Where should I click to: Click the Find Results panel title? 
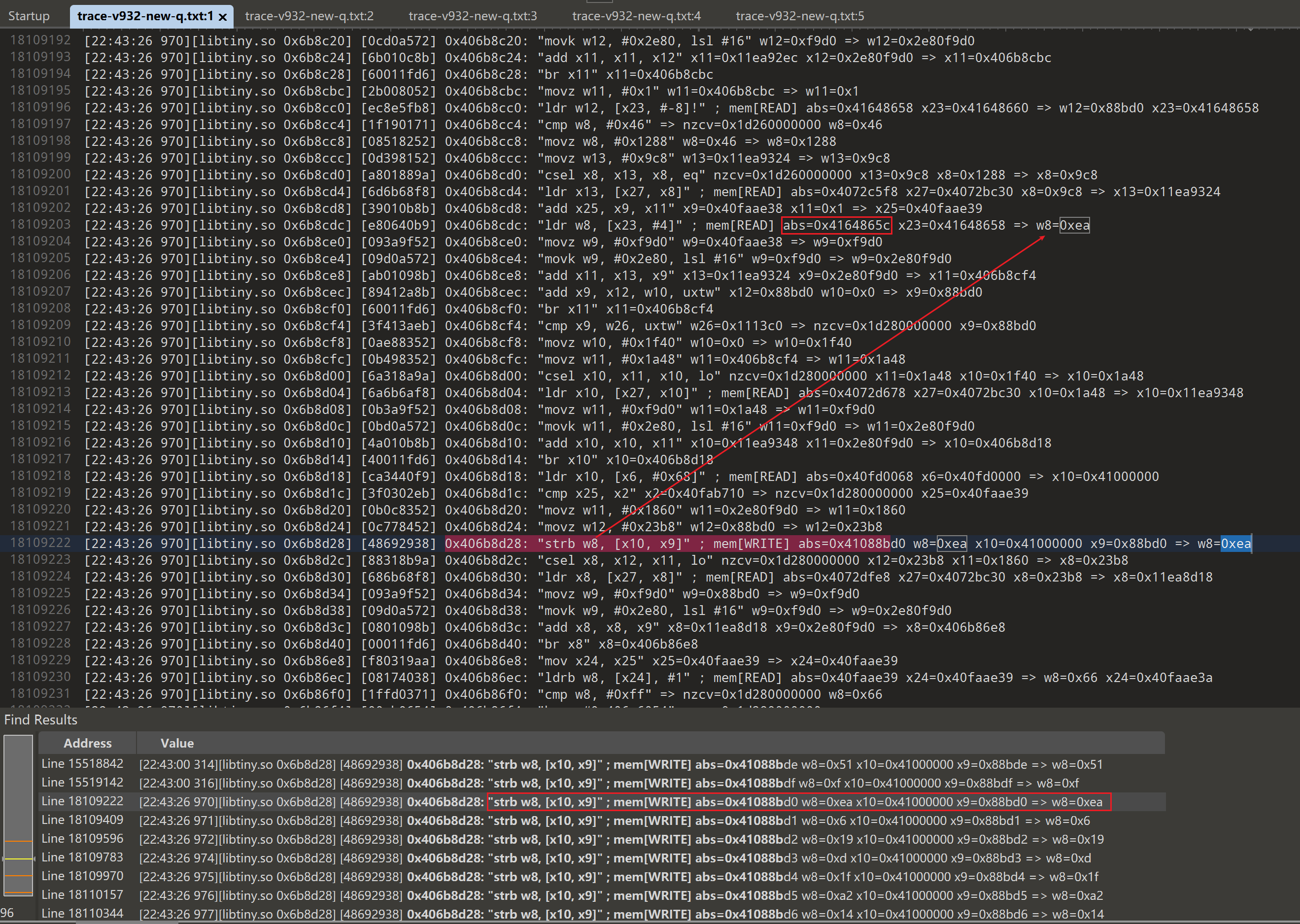(x=40, y=720)
